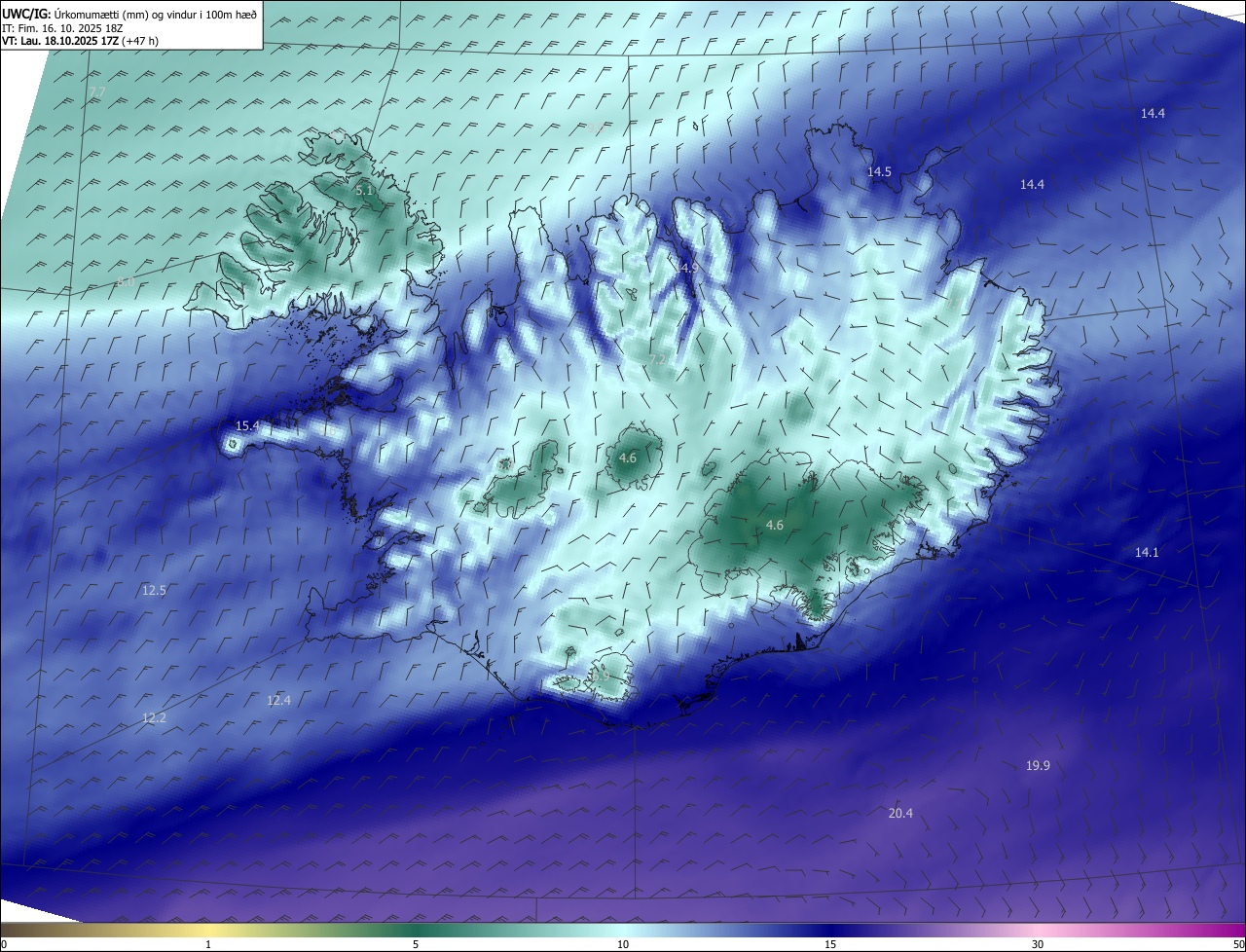
Task: Click the 4.6 value inside round Hofsjökull glacier
Action: (628, 458)
